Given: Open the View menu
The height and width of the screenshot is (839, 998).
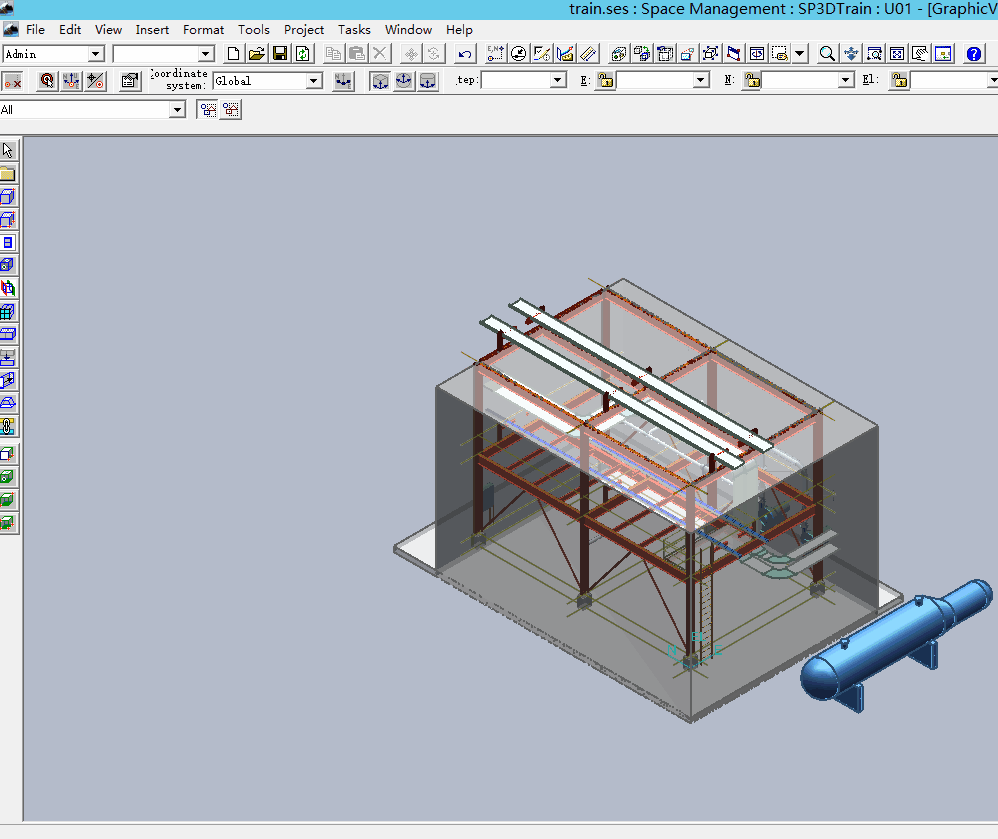Looking at the screenshot, I should click(108, 30).
